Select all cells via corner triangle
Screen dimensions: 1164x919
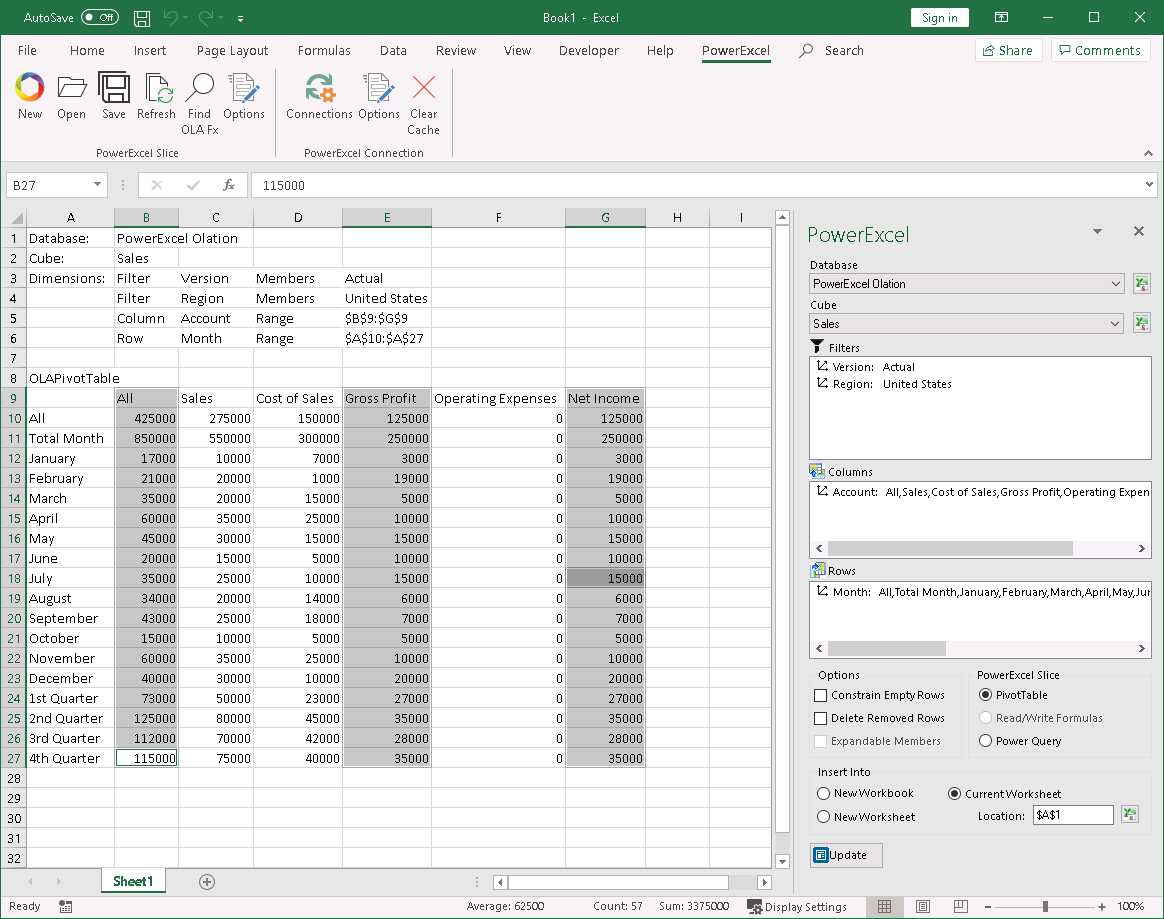(x=16, y=218)
